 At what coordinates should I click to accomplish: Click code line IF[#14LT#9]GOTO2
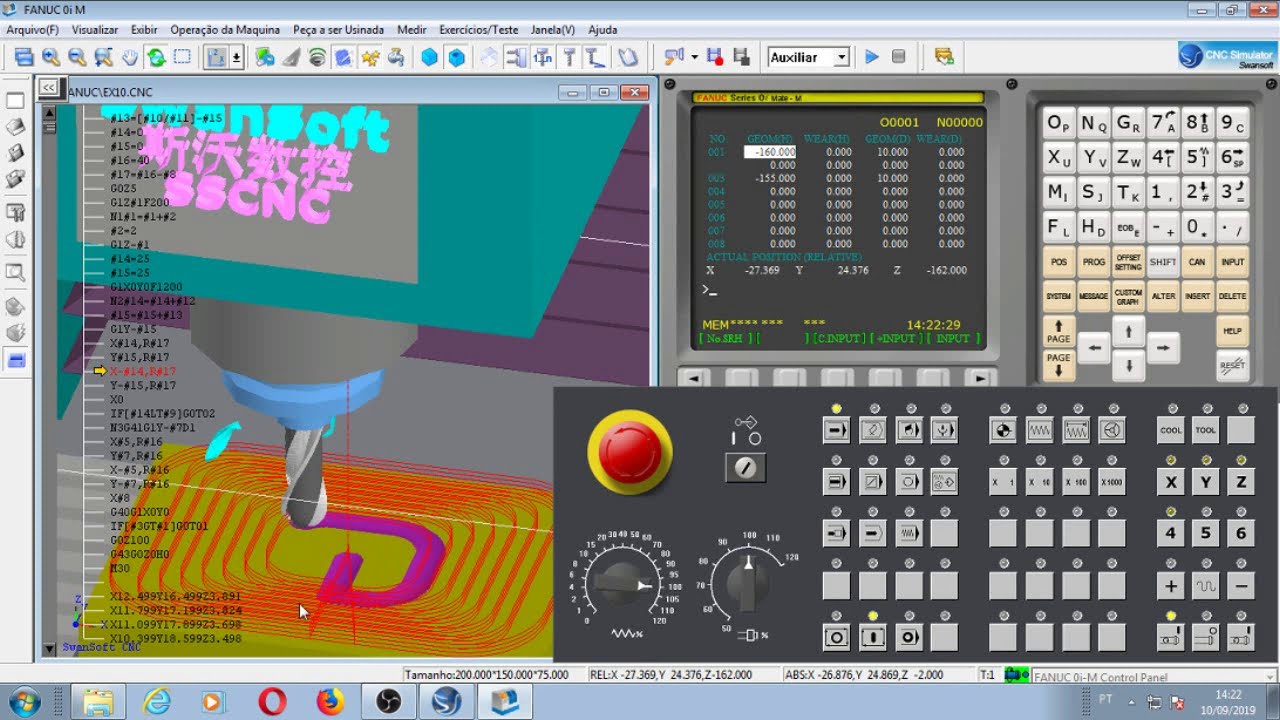point(163,413)
